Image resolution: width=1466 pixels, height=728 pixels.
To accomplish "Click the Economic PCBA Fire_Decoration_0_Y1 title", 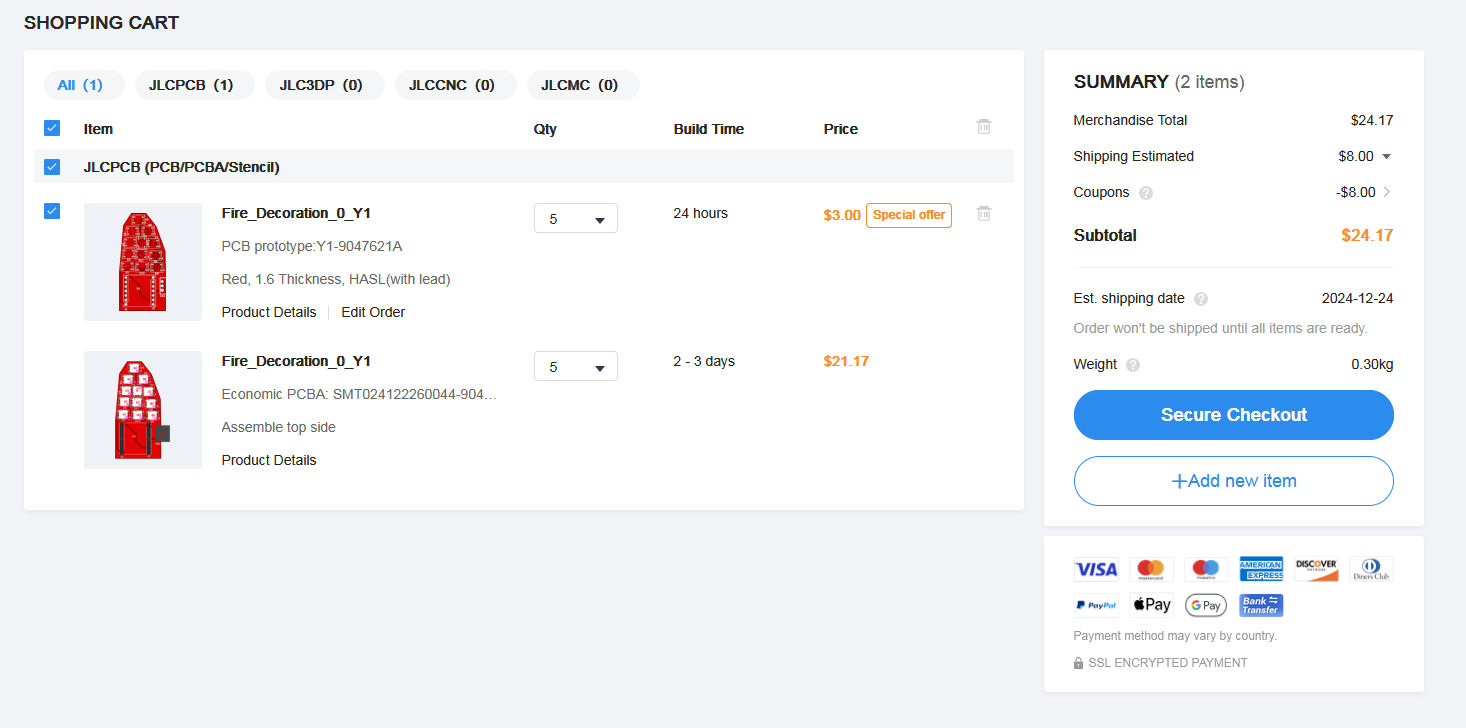I will pyautogui.click(x=296, y=361).
